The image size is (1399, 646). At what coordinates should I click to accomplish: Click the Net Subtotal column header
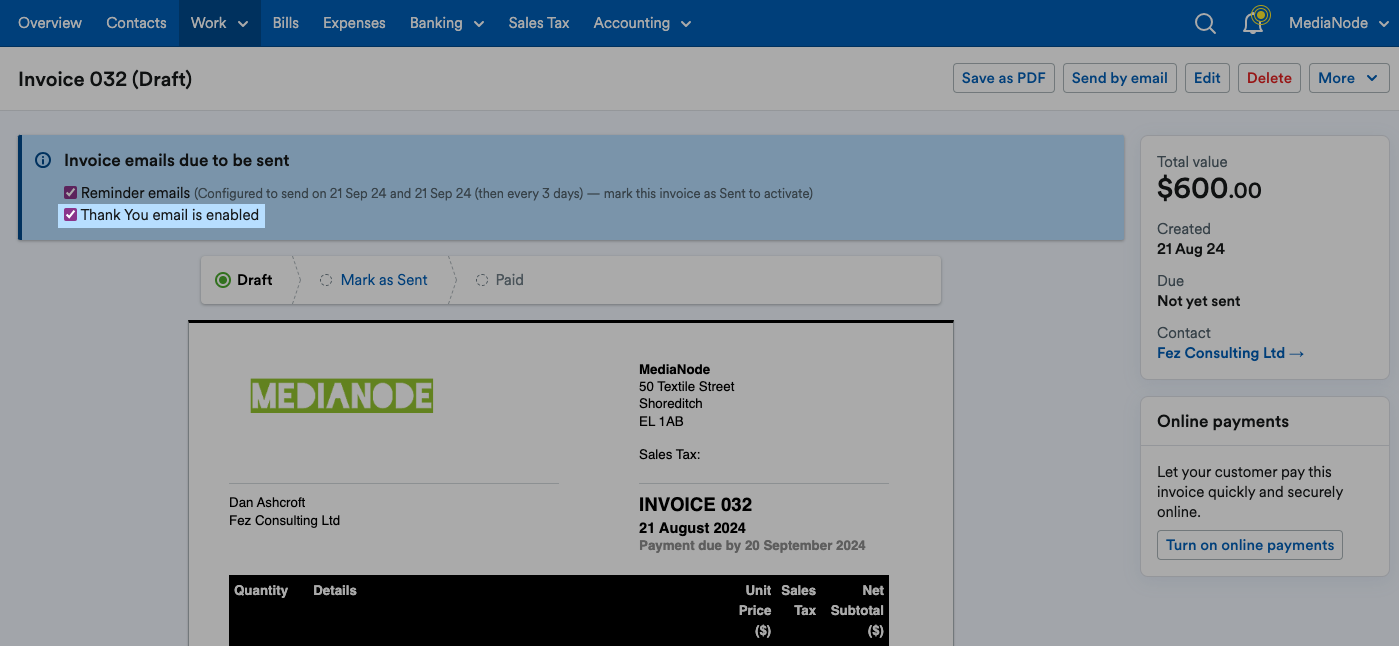(857, 611)
